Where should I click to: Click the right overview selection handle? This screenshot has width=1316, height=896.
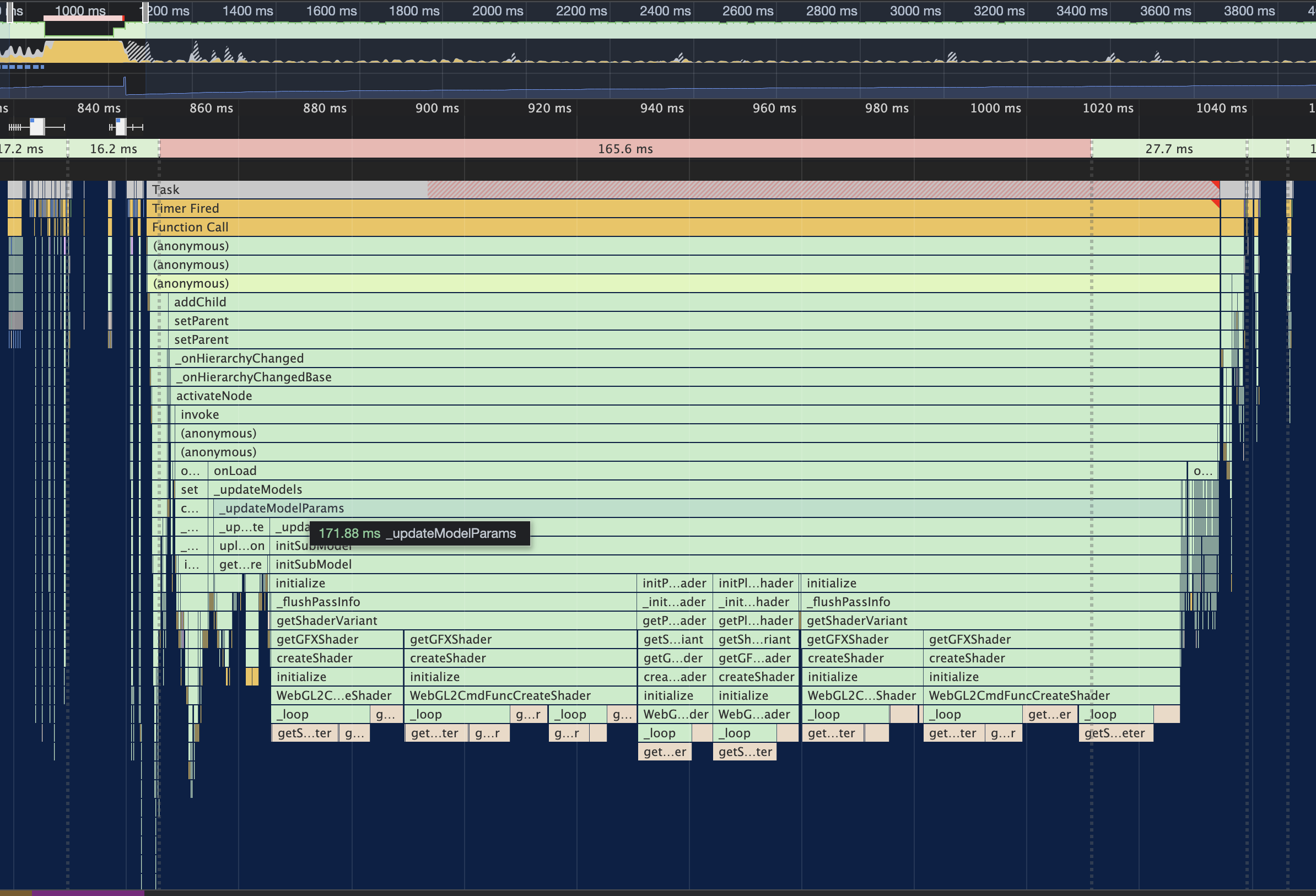[145, 13]
